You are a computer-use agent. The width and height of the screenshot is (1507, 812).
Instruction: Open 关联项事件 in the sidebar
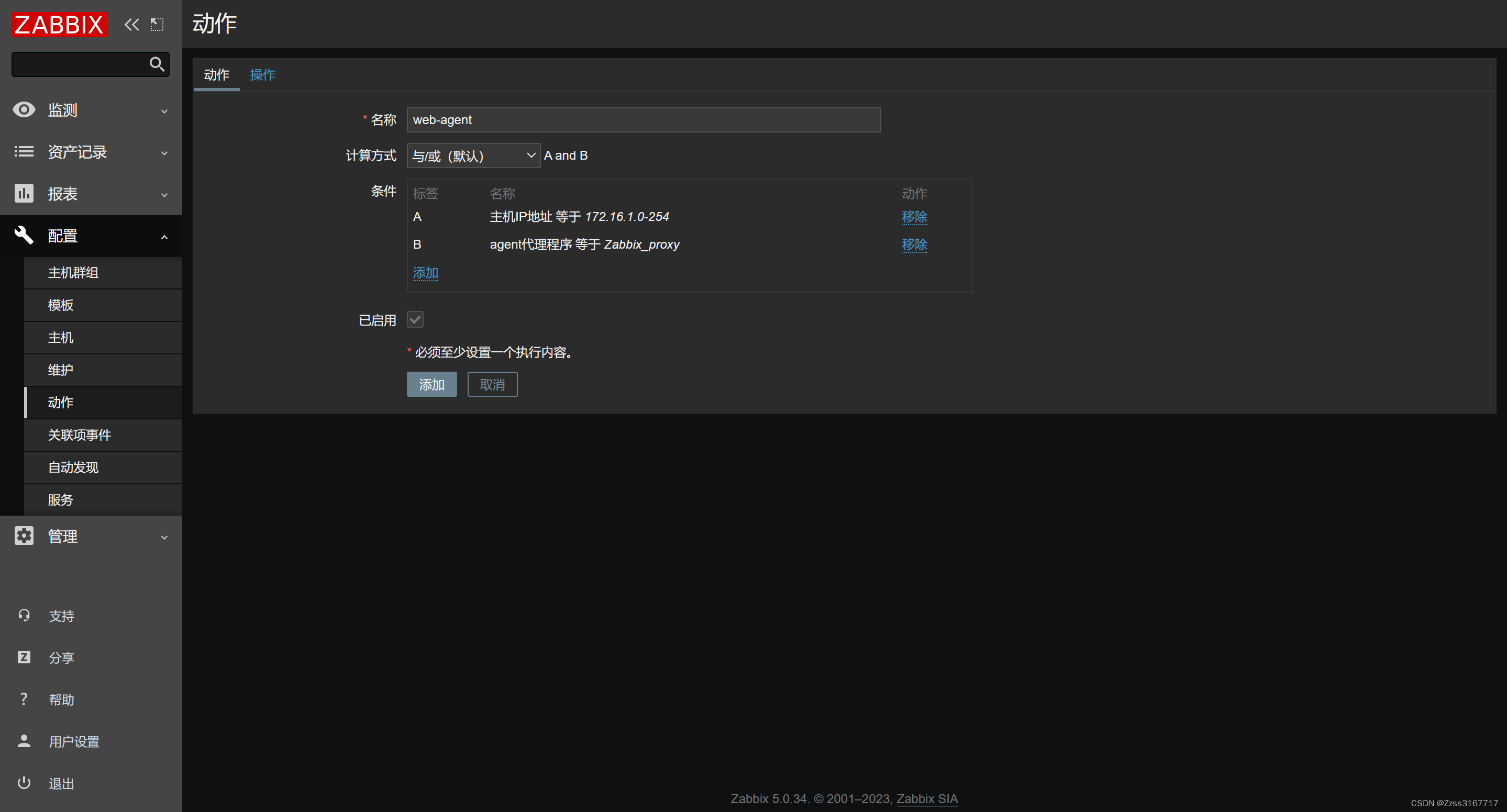tap(103, 435)
